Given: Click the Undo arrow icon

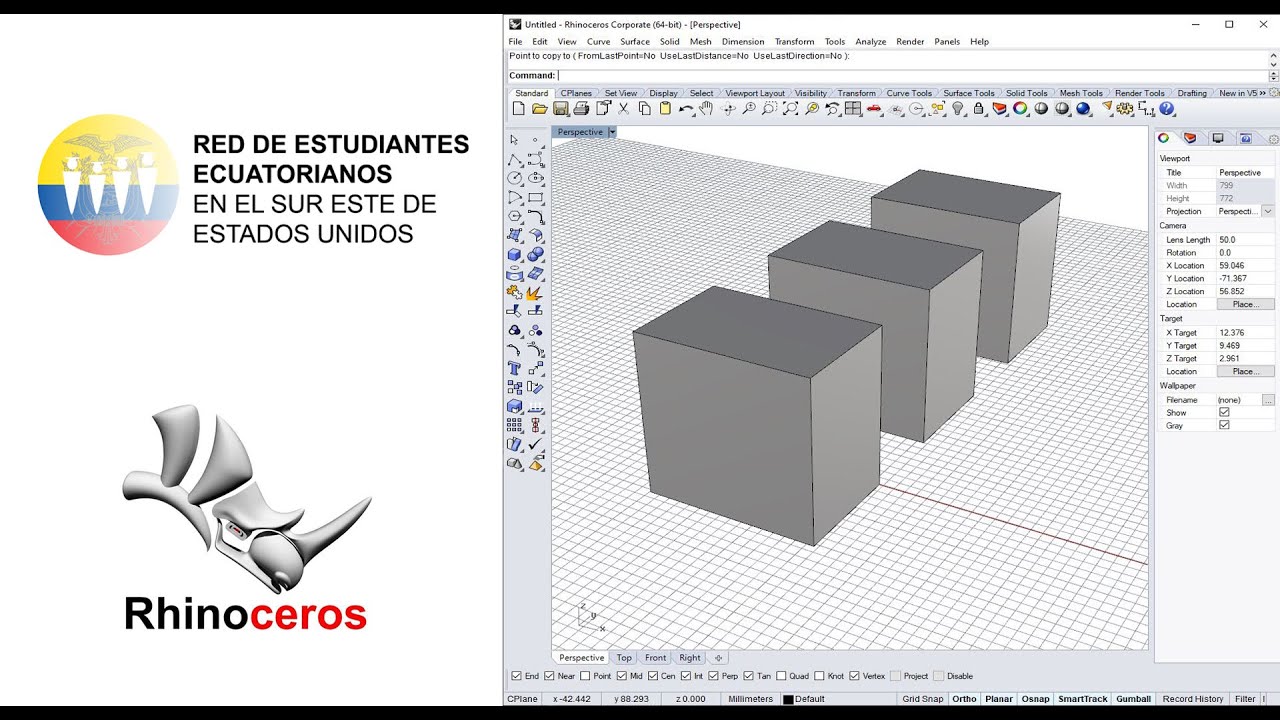Looking at the screenshot, I should tap(686, 109).
